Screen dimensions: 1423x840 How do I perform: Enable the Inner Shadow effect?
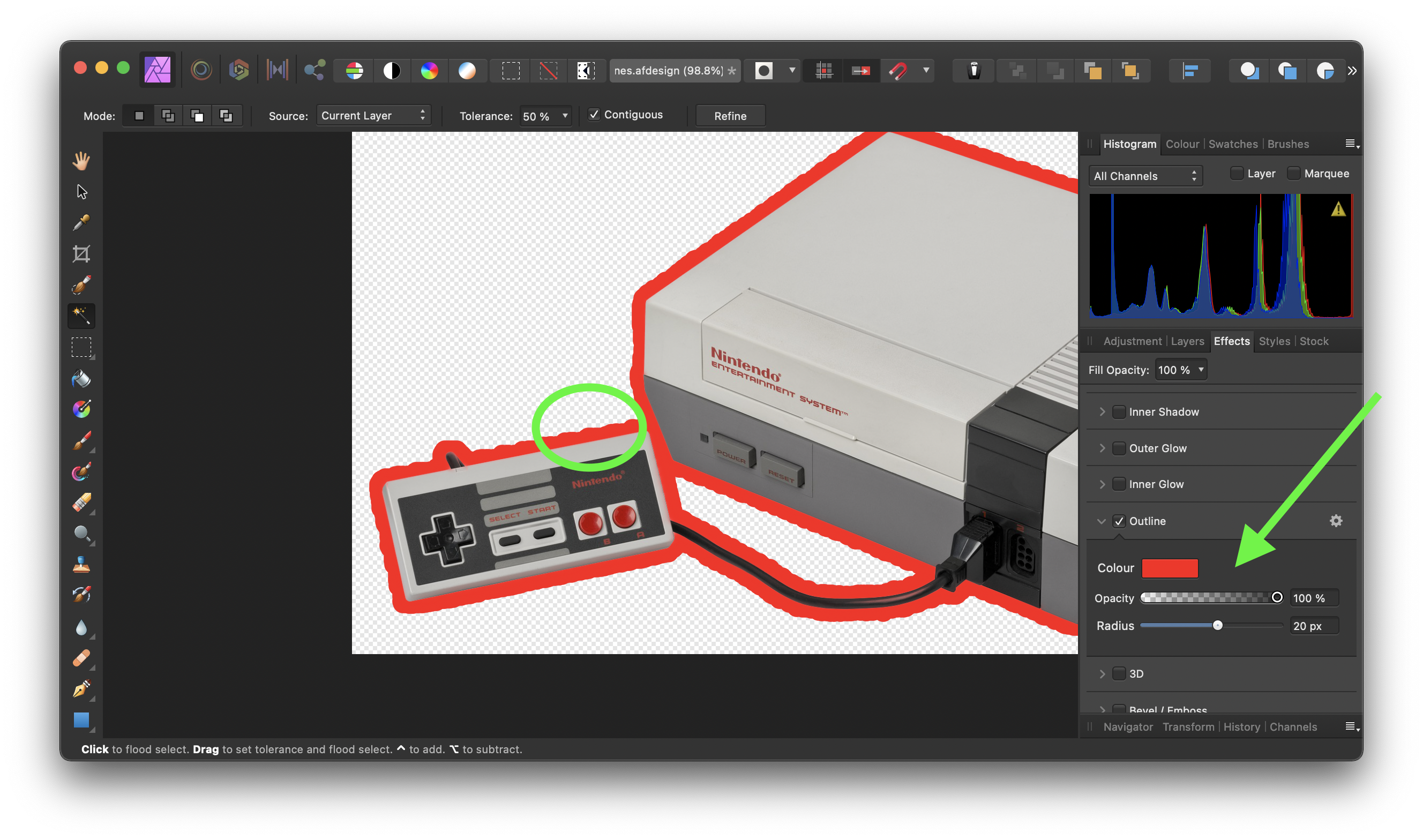pos(1119,411)
